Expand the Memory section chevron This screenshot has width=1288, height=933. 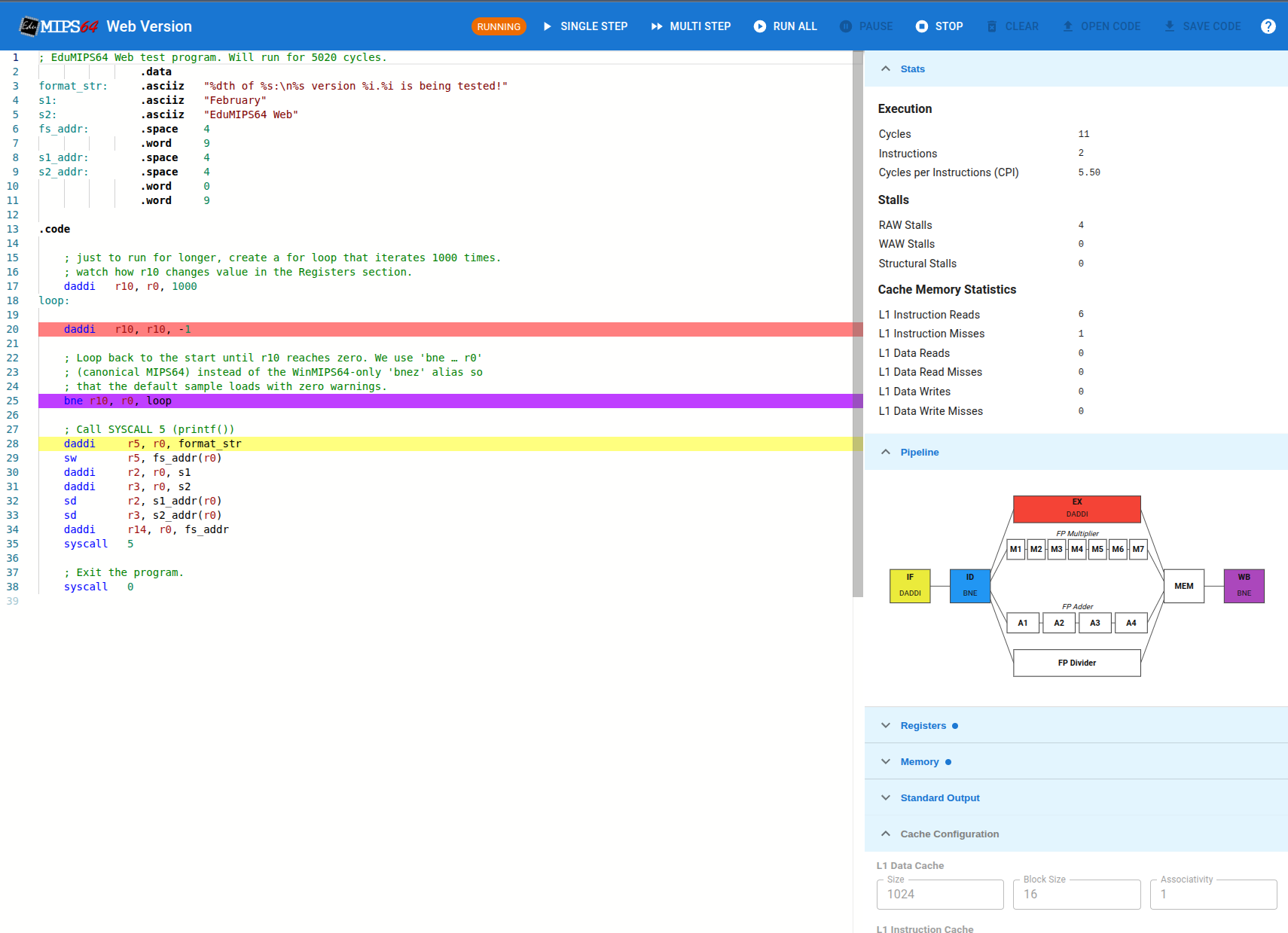click(x=886, y=761)
